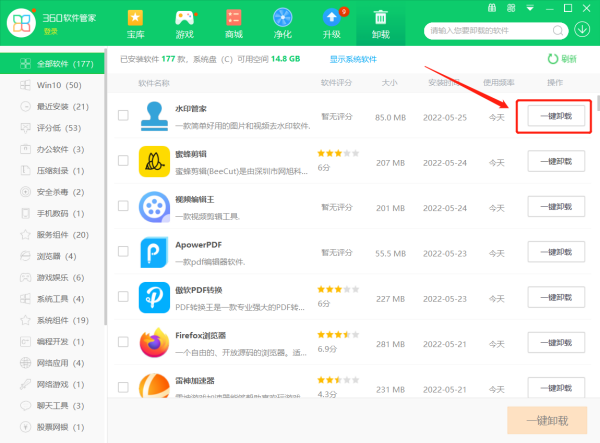Click the 刷新 refresh button

562,59
